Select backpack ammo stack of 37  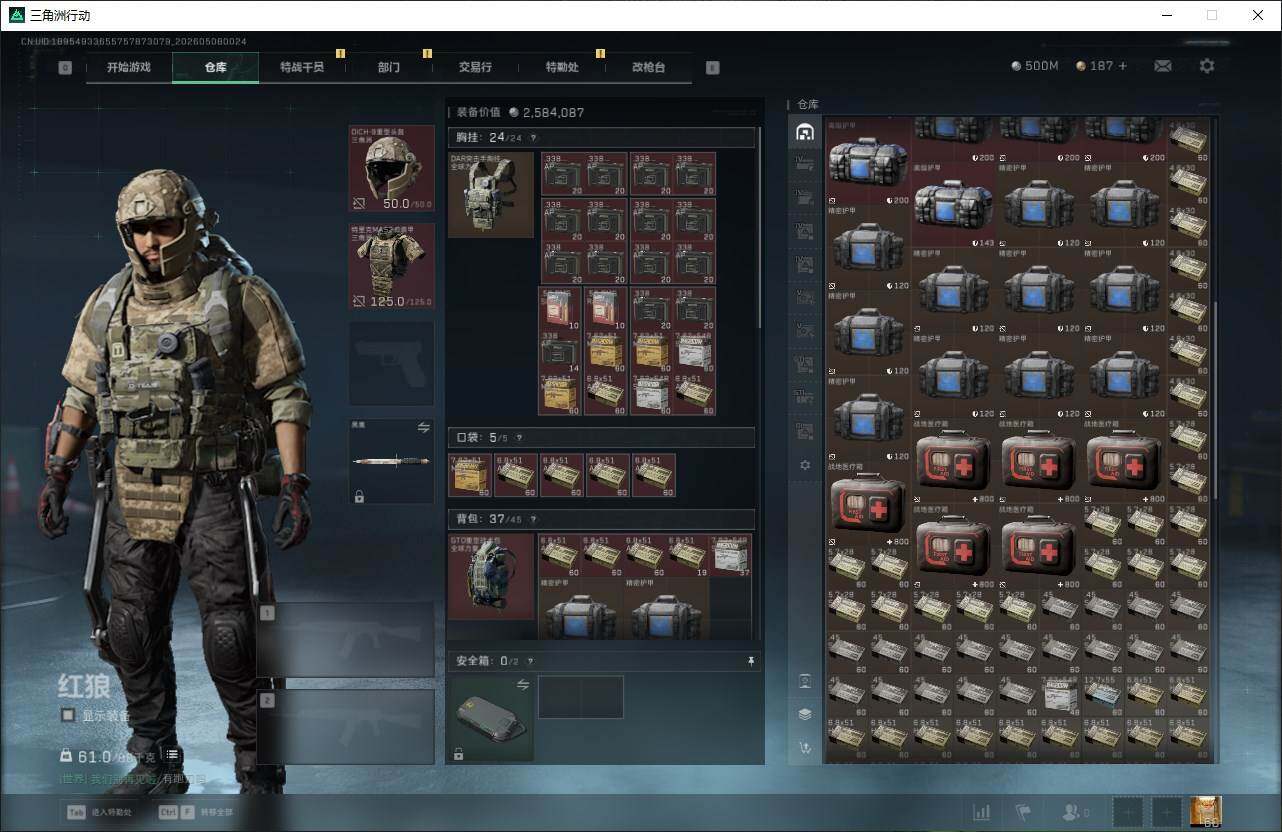(731, 556)
